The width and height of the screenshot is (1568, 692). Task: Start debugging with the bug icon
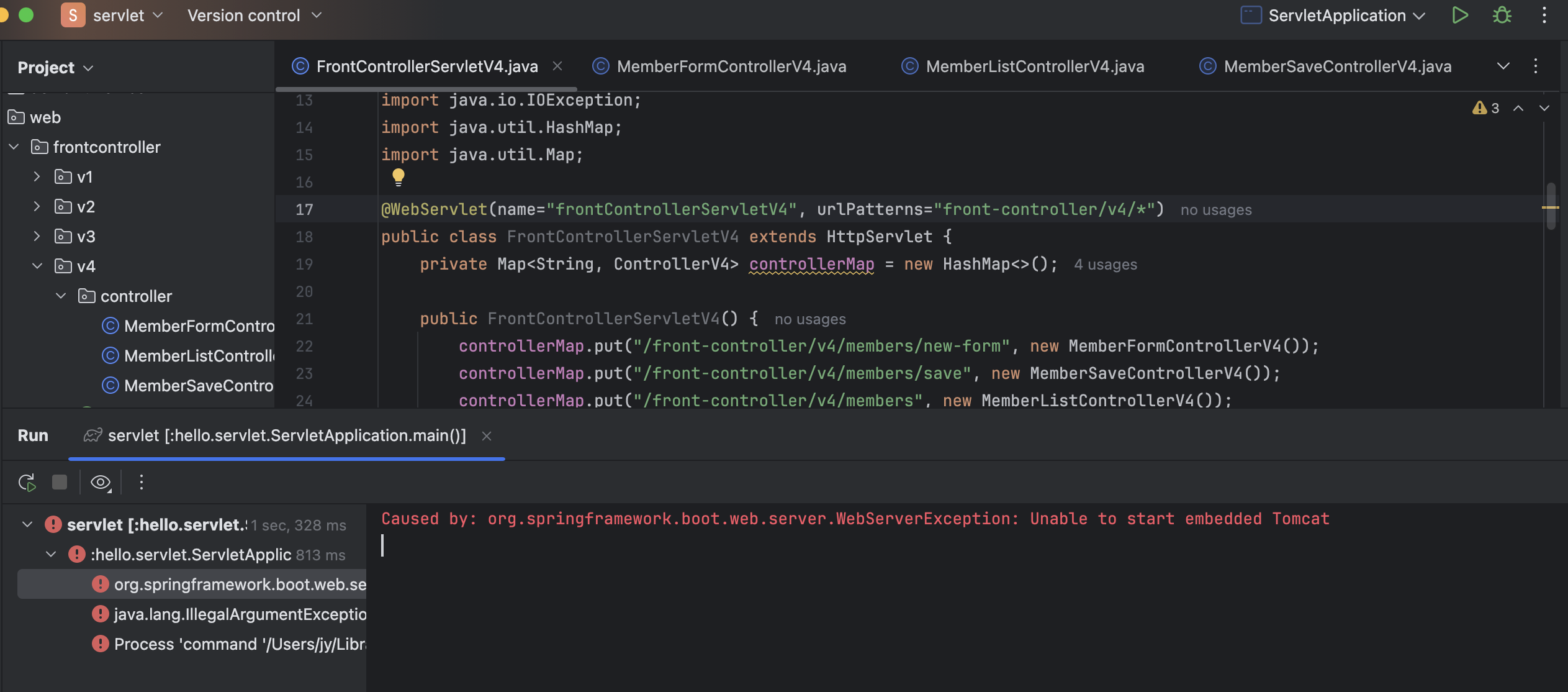tap(1502, 16)
